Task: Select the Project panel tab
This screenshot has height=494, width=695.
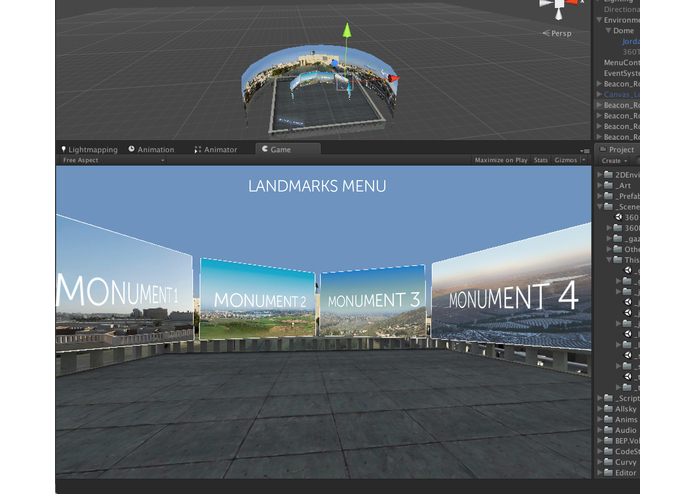Action: pyautogui.click(x=617, y=149)
